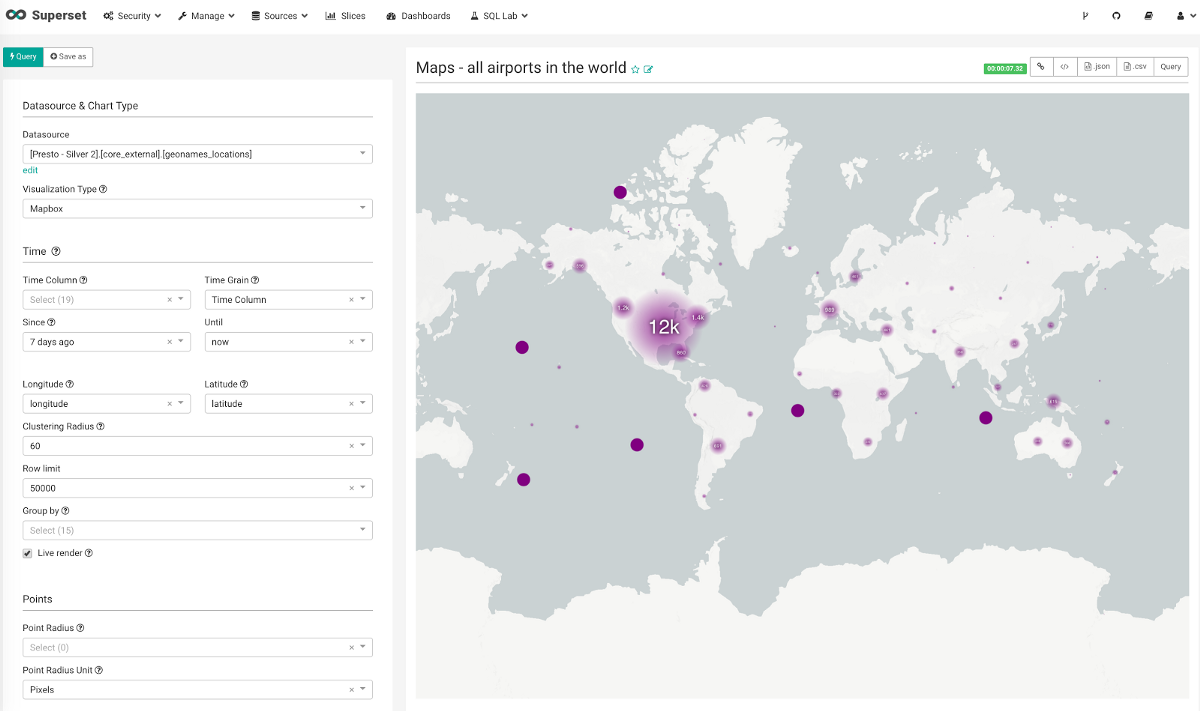Viewport: 1200px width, 711px height.
Task: Open the SQL Lab menu
Action: pos(499,16)
